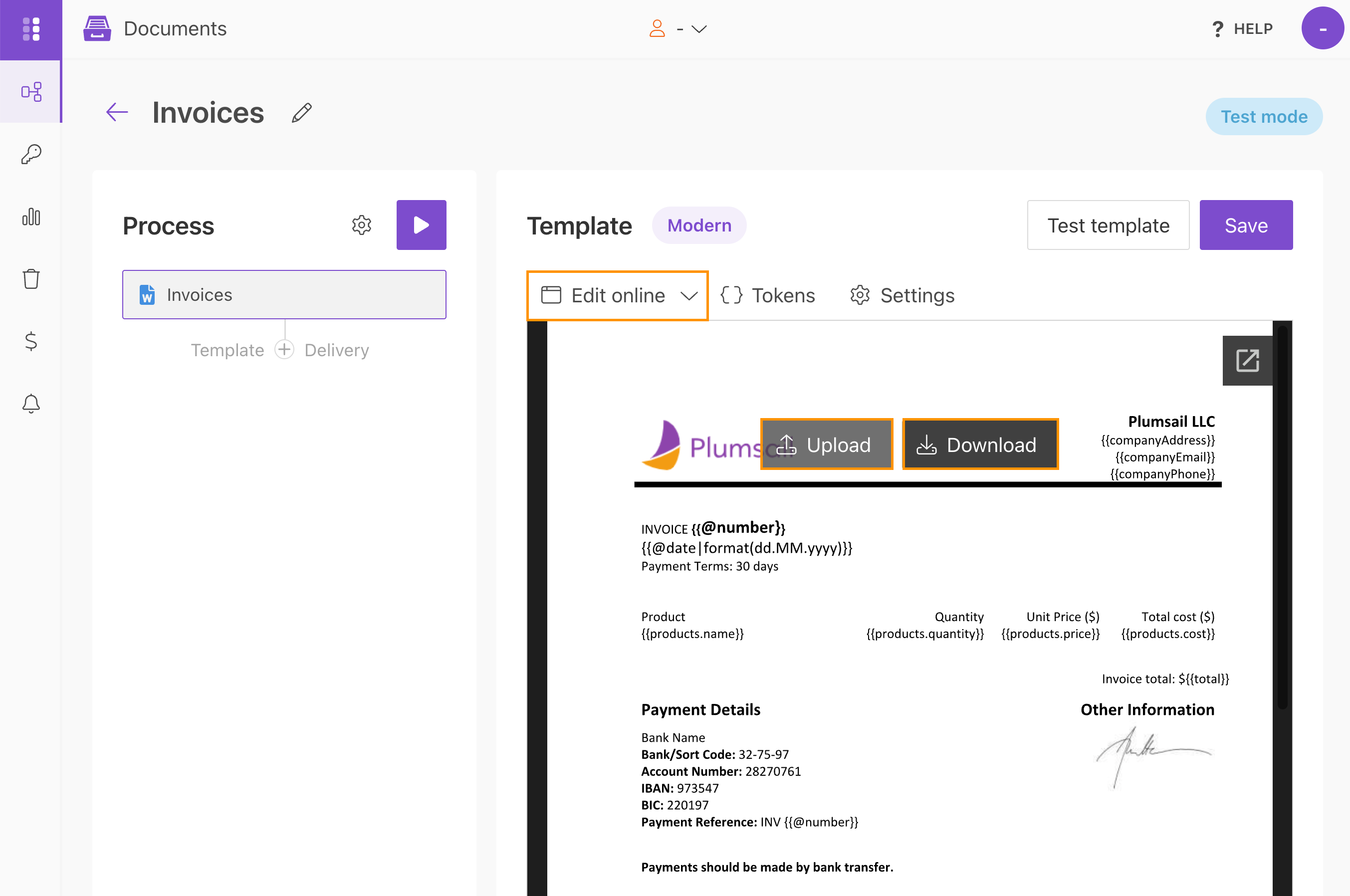Rename process with the pencil icon
Viewport: 1350px width, 896px height.
[x=302, y=113]
